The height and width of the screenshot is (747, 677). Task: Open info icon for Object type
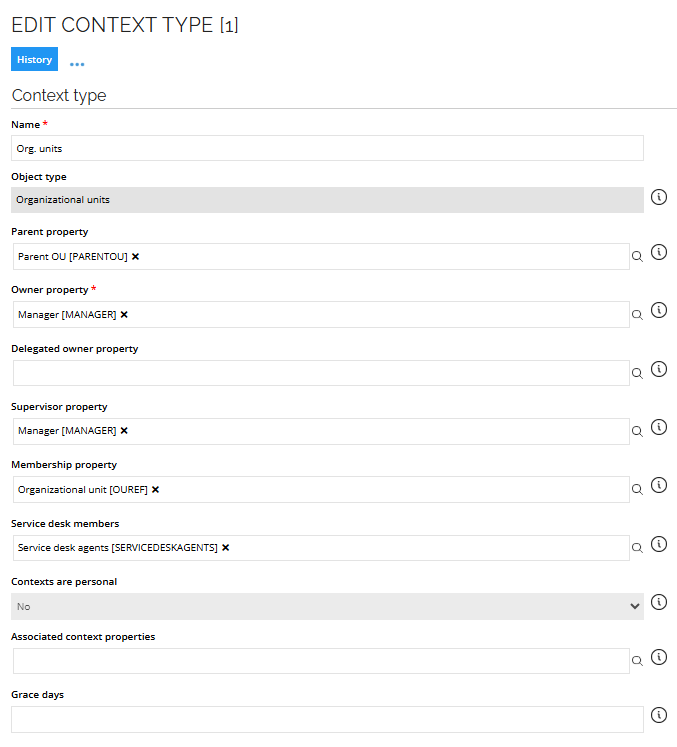(x=658, y=197)
